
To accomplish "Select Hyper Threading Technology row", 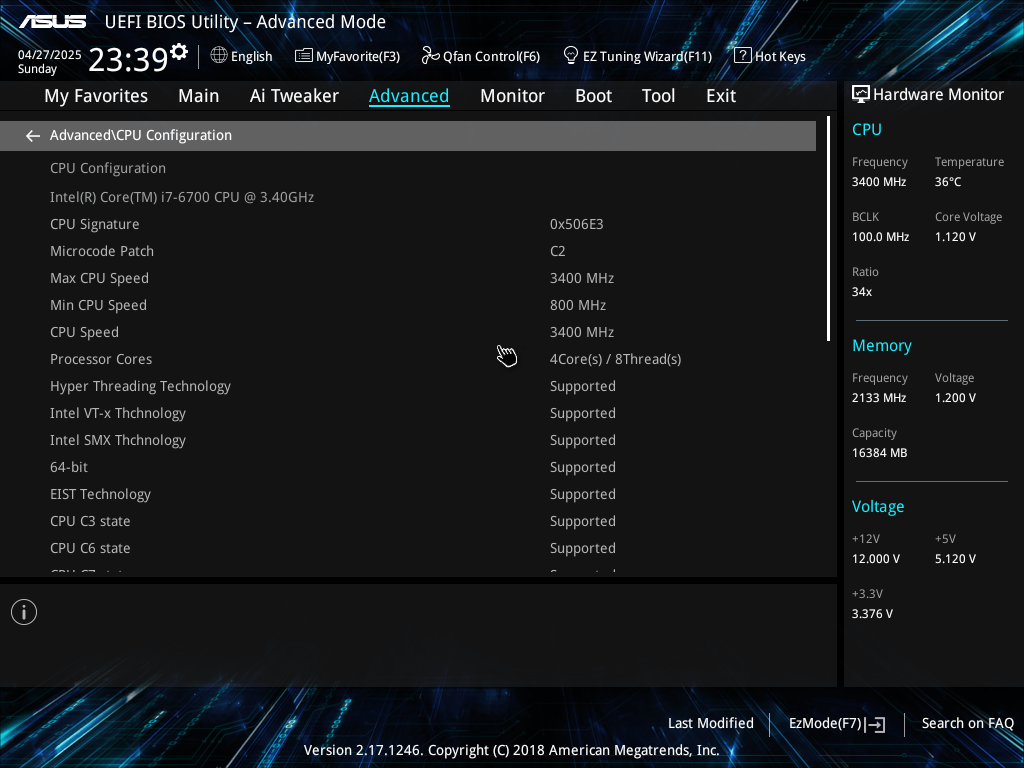I will coord(408,386).
